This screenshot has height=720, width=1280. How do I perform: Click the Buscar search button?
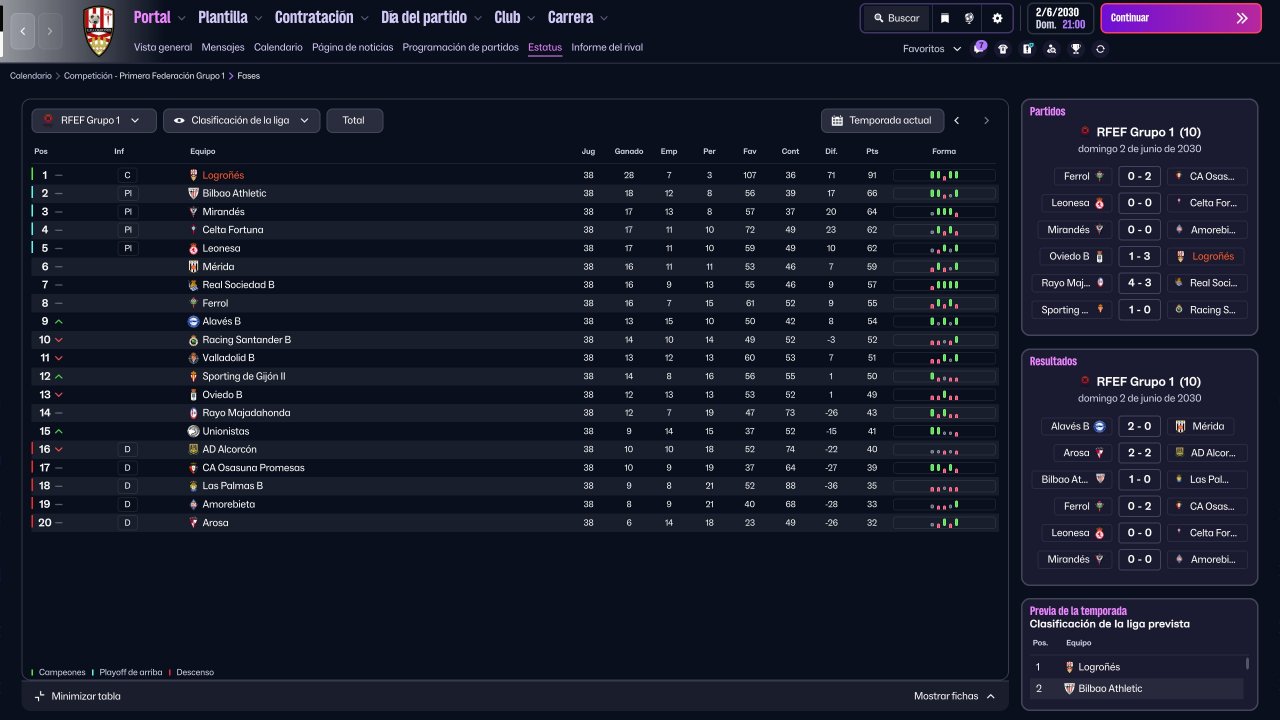896,18
